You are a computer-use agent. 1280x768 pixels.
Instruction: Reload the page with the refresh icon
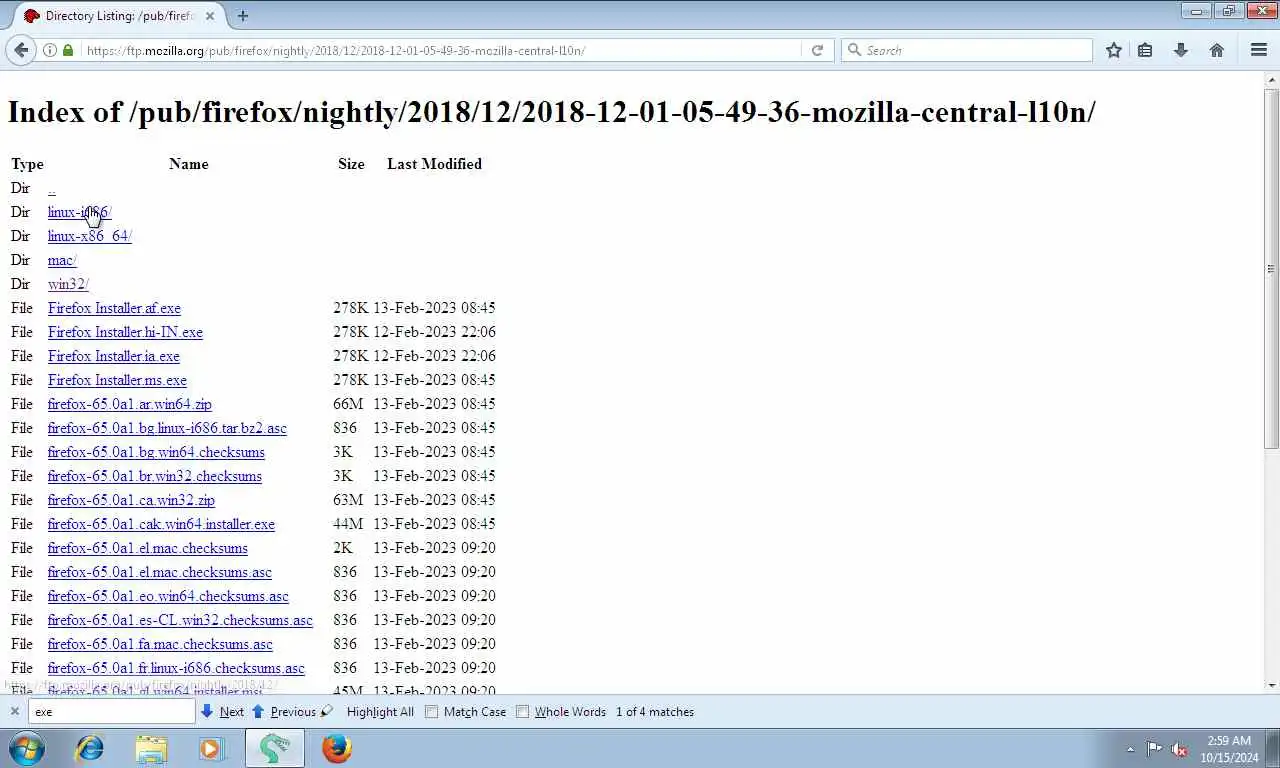[817, 50]
